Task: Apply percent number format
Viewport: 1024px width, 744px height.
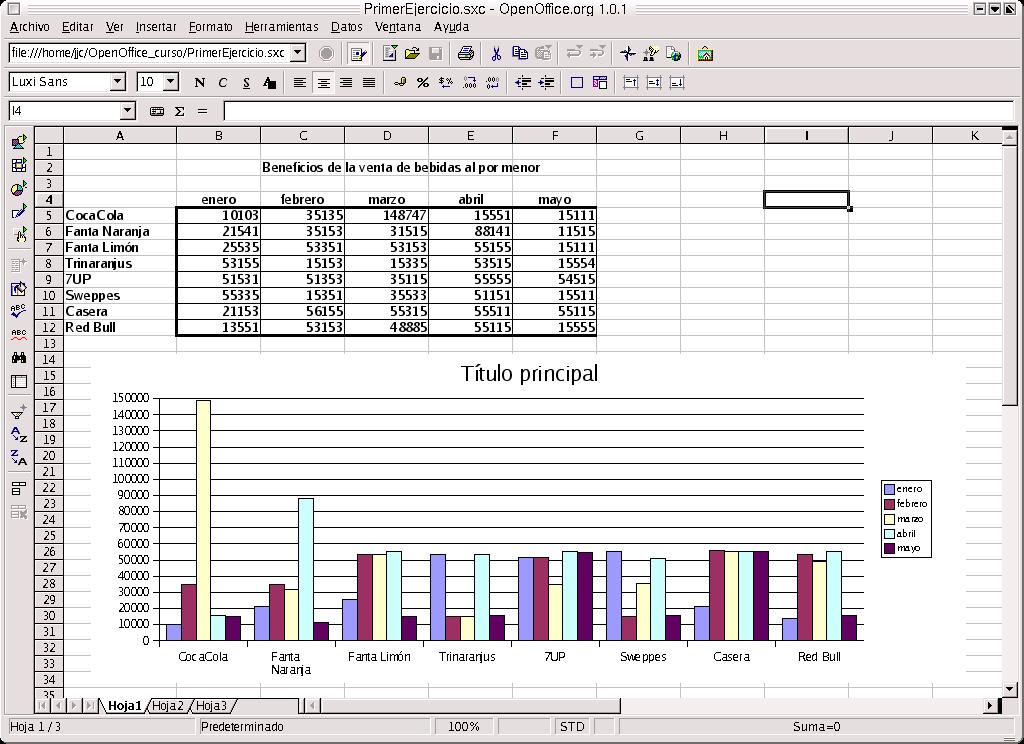Action: pos(423,82)
